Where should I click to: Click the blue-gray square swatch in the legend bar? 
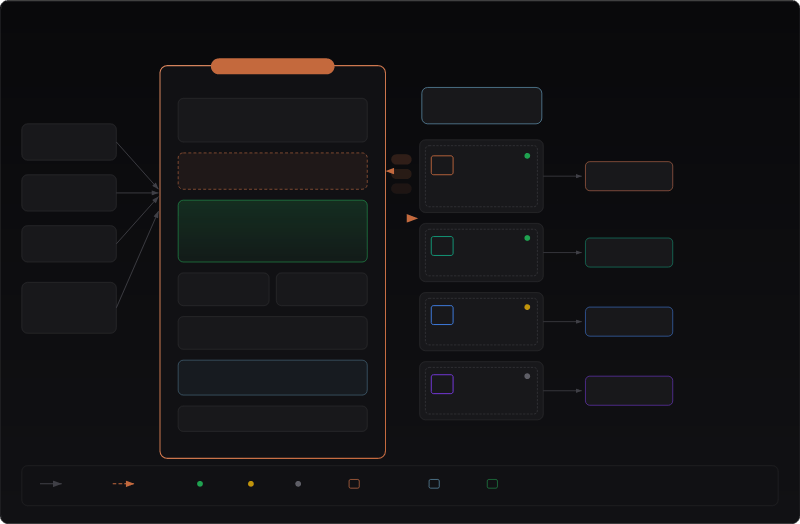point(434,484)
